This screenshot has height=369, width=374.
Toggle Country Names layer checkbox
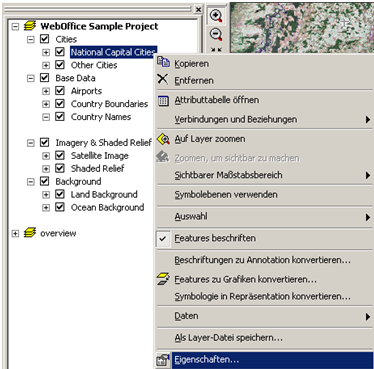60,117
